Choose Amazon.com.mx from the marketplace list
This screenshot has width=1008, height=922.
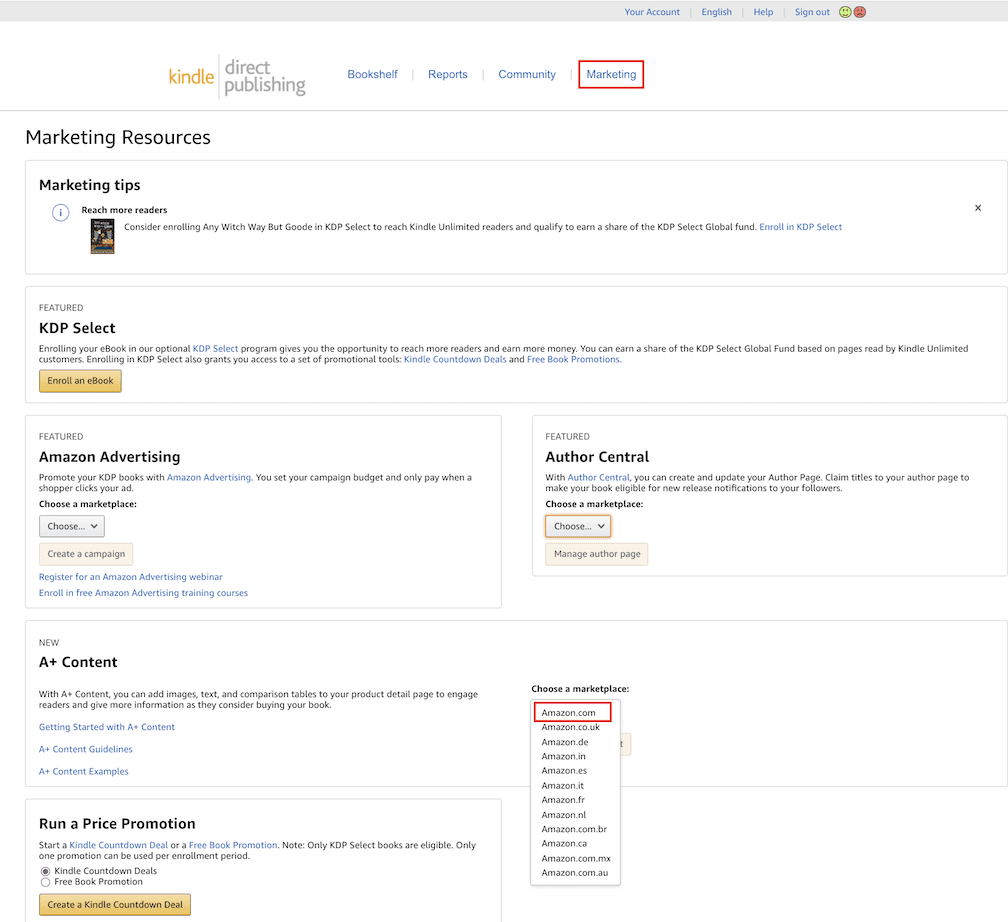576,858
